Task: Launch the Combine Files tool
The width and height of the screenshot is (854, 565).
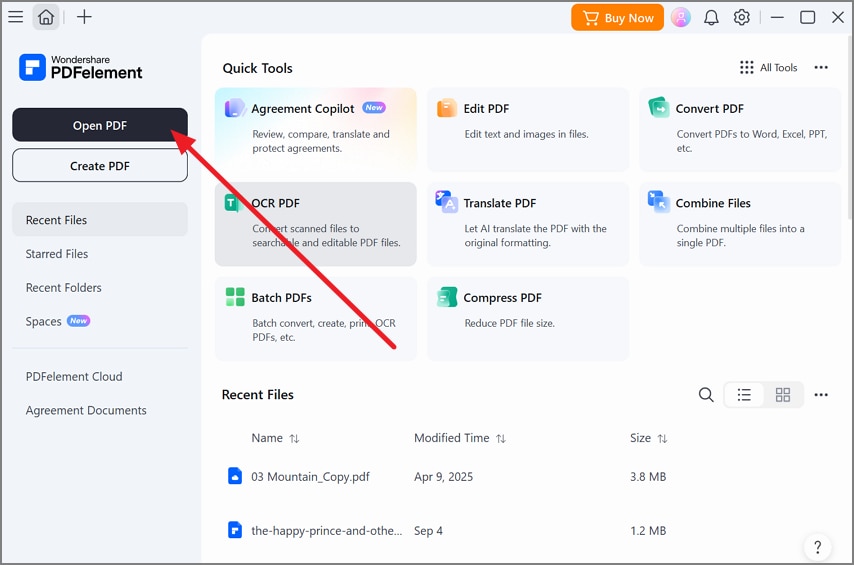Action: tap(740, 224)
